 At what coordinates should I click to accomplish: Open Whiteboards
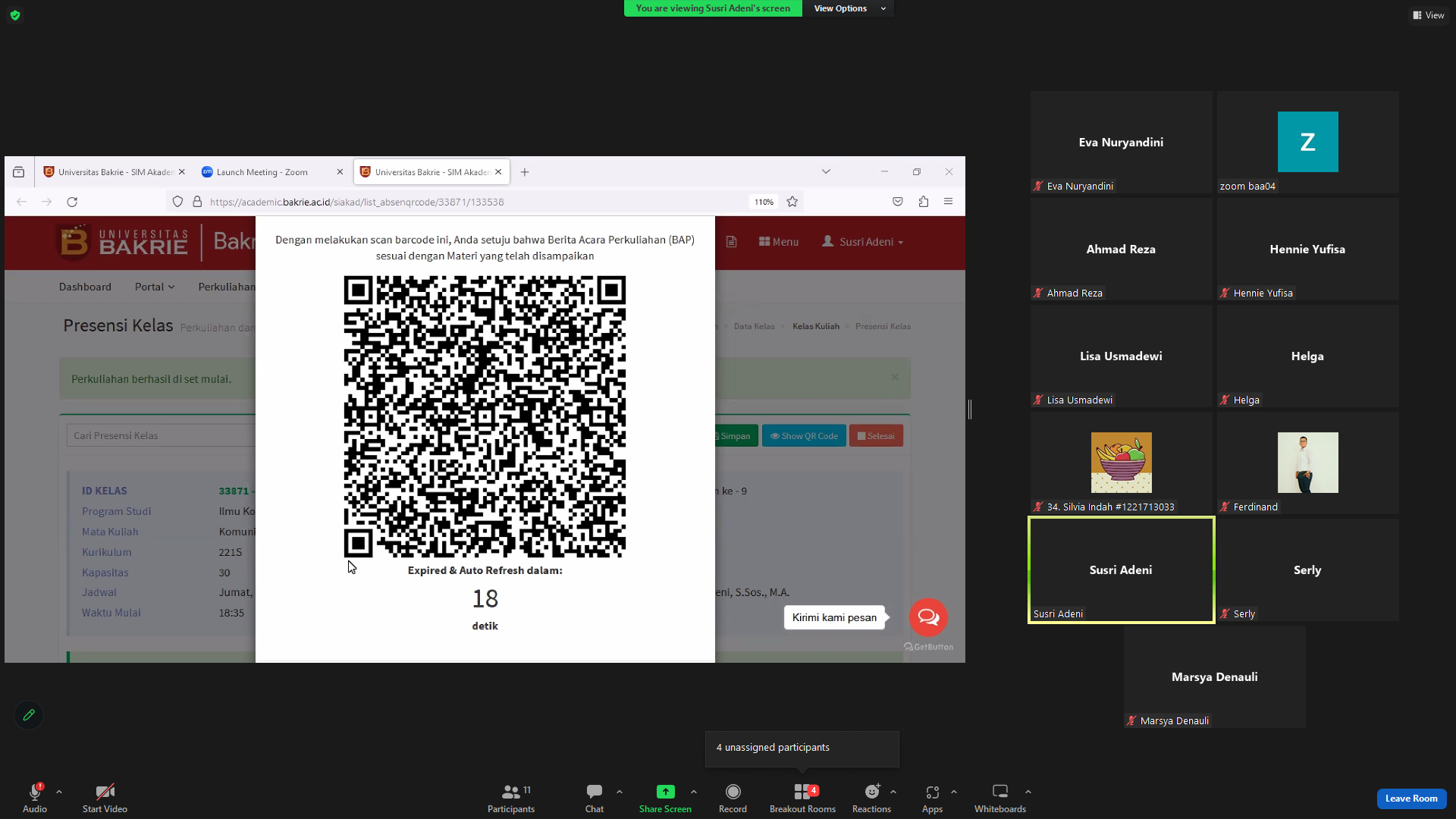coord(1000,797)
